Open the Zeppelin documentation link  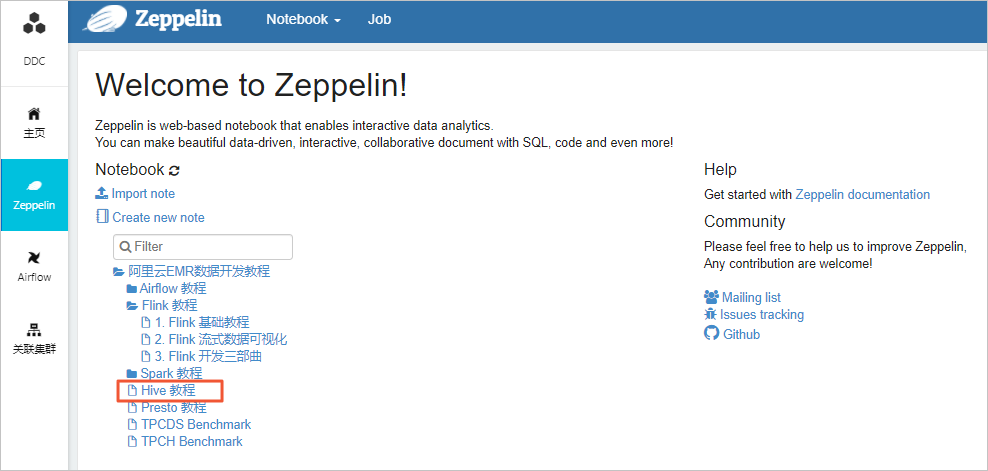click(x=863, y=194)
